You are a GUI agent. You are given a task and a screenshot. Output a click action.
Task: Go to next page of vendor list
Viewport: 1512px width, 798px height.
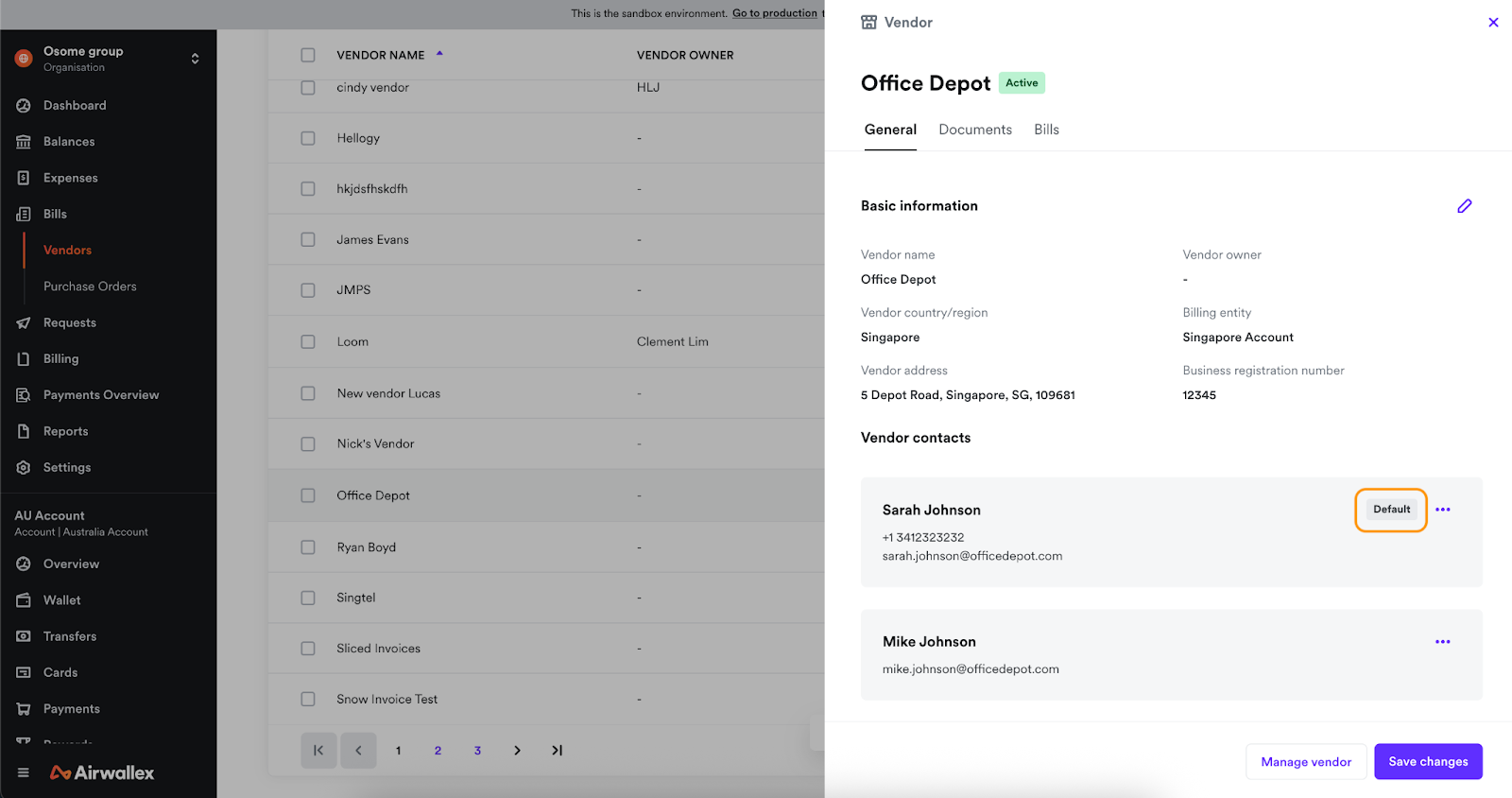click(x=517, y=751)
